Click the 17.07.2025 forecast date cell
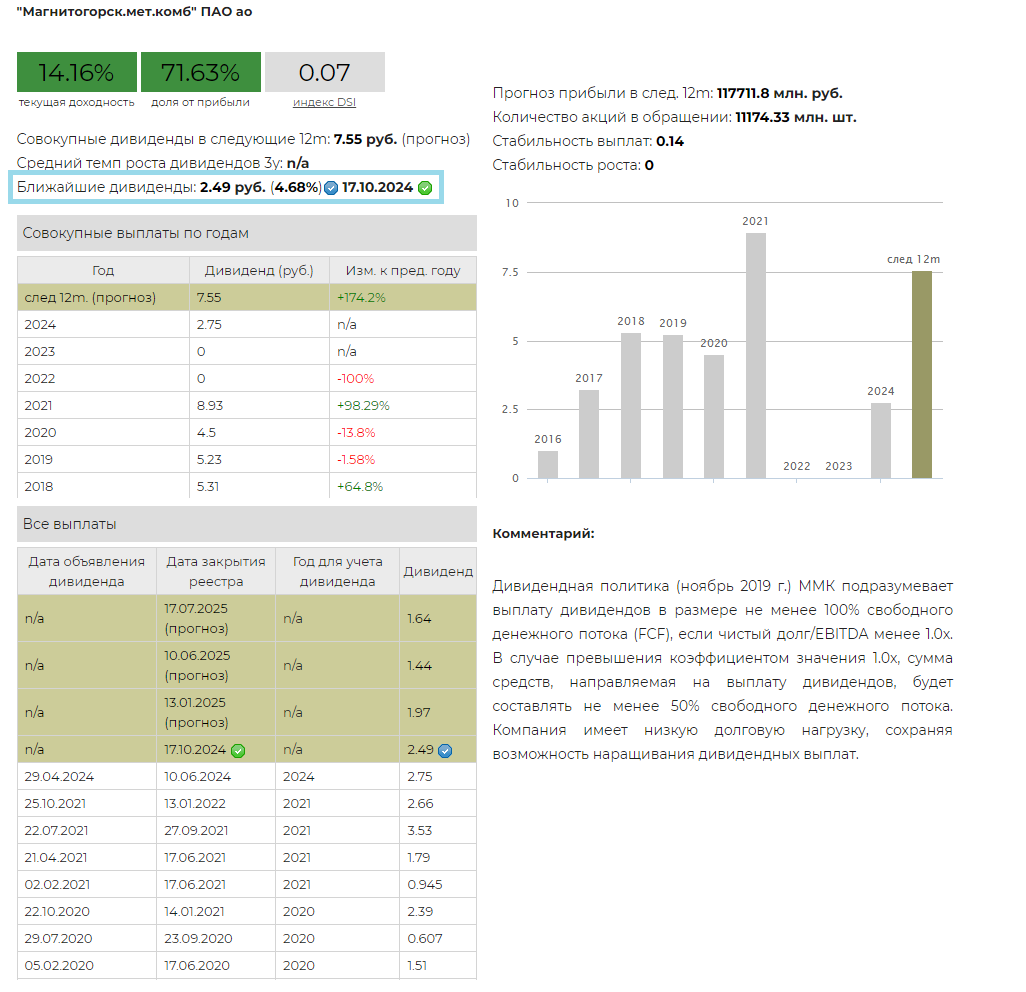The height and width of the screenshot is (992, 1026). (216, 619)
